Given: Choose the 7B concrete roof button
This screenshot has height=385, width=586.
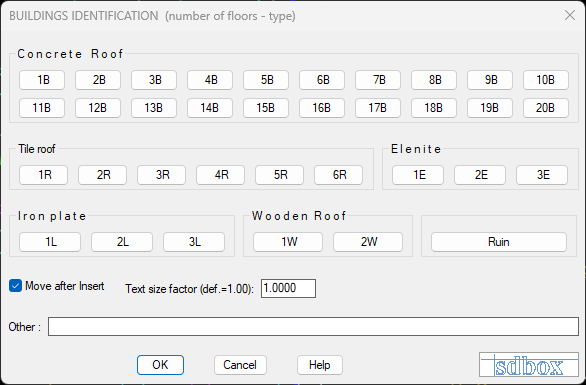Looking at the screenshot, I should point(378,80).
